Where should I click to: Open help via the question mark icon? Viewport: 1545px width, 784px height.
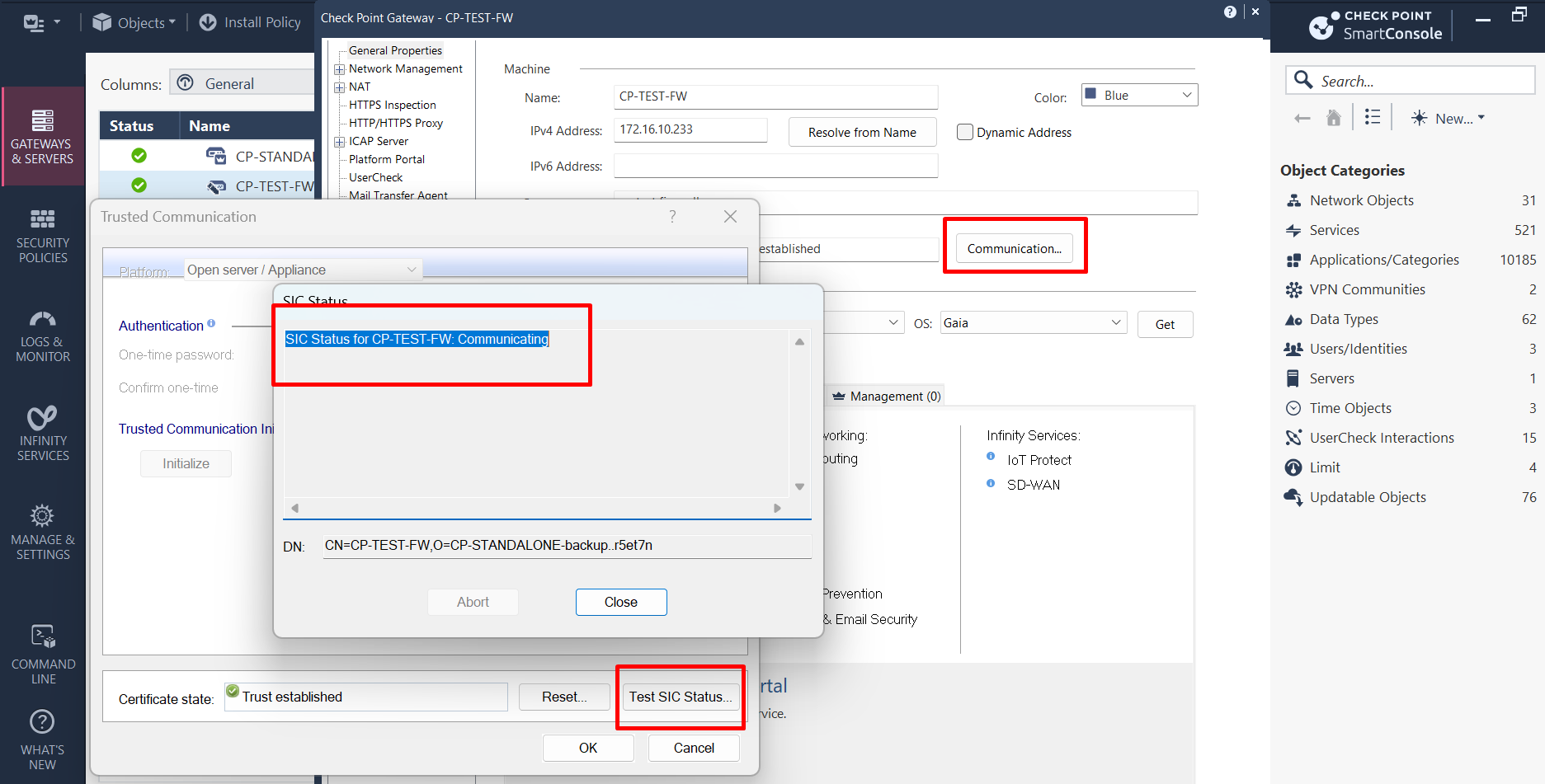[x=1230, y=12]
